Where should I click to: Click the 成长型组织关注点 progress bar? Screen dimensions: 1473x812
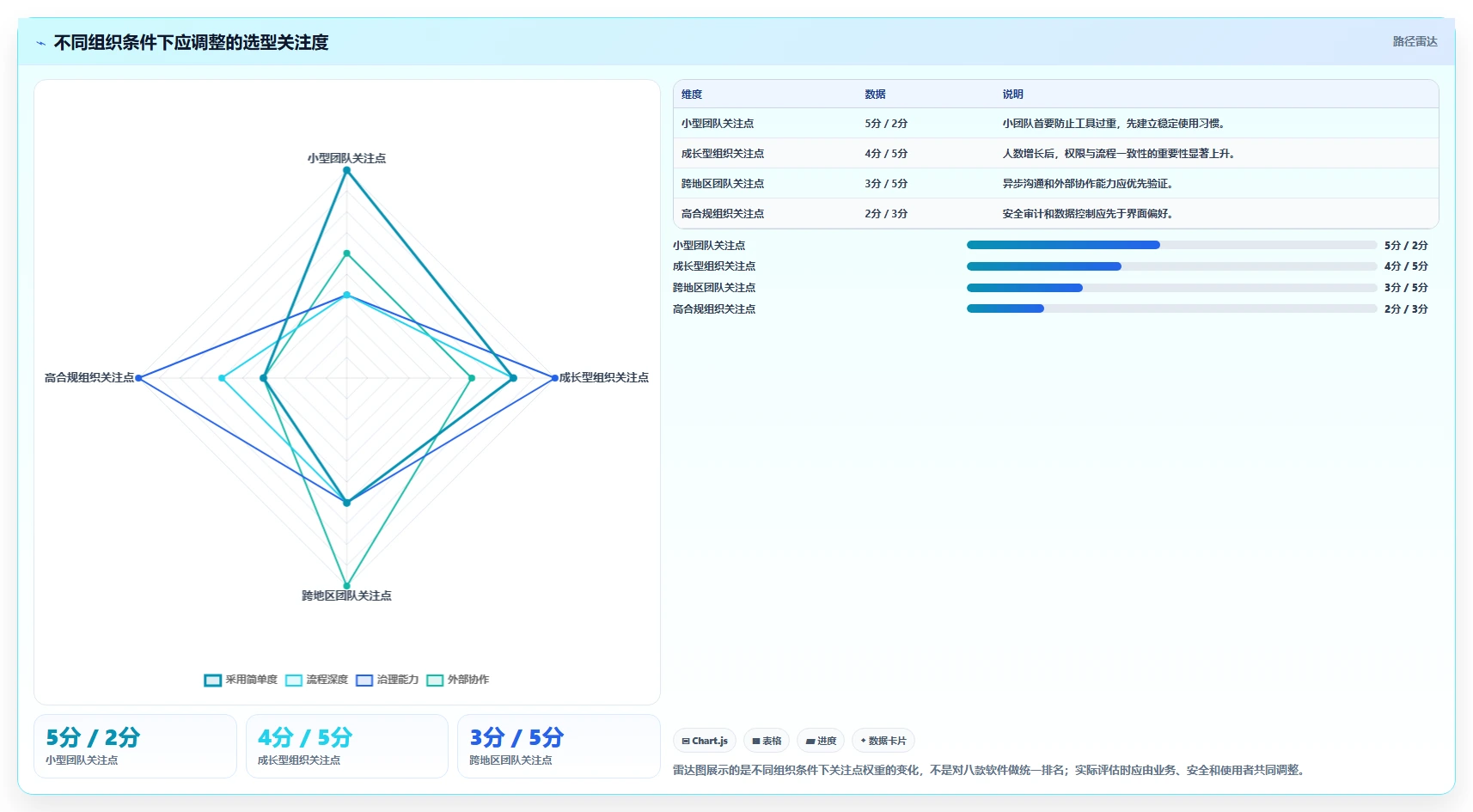pos(1171,266)
